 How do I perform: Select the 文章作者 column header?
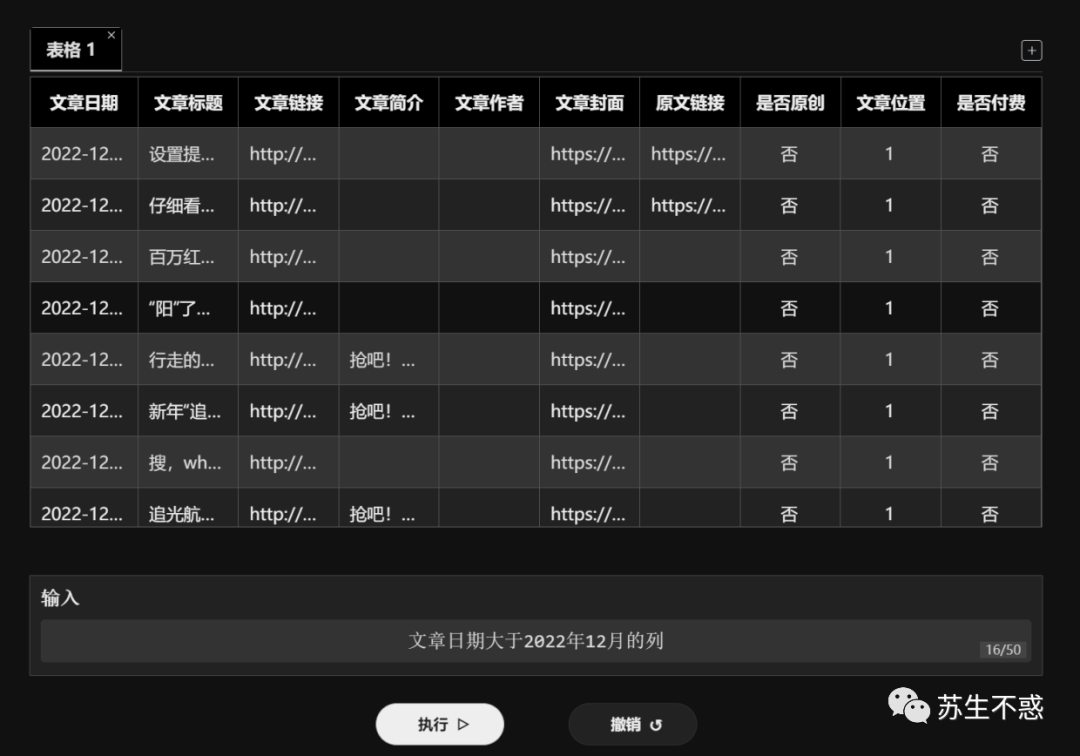point(488,101)
